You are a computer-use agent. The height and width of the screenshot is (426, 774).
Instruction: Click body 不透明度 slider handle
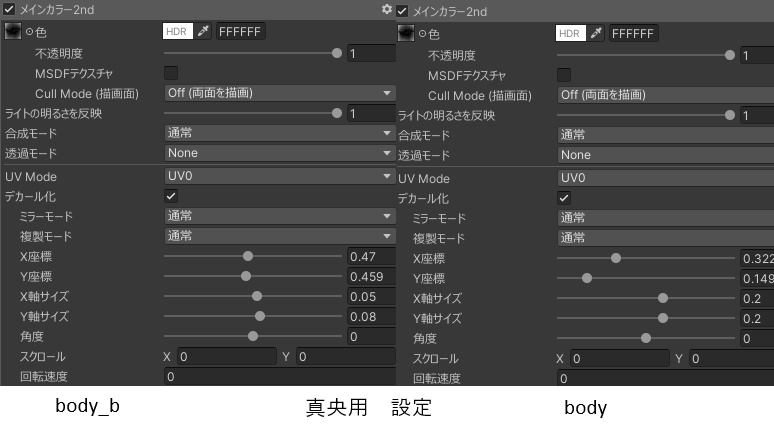[x=730, y=55]
